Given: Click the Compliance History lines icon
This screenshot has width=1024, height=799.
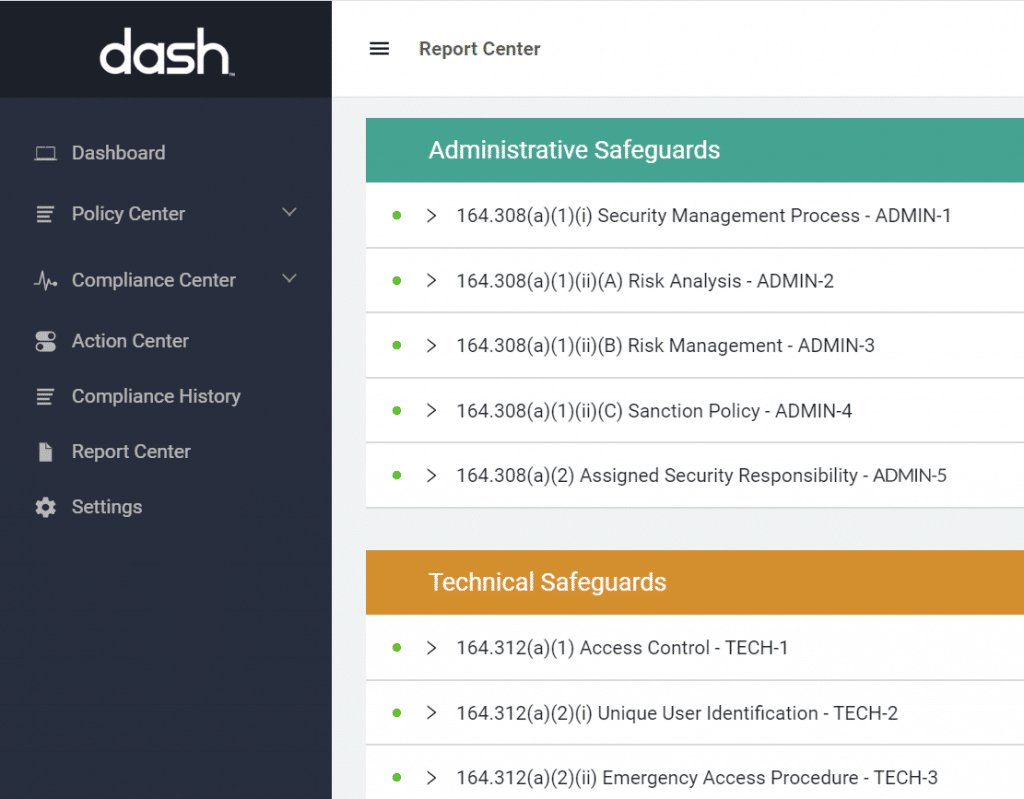Looking at the screenshot, I should [45, 397].
